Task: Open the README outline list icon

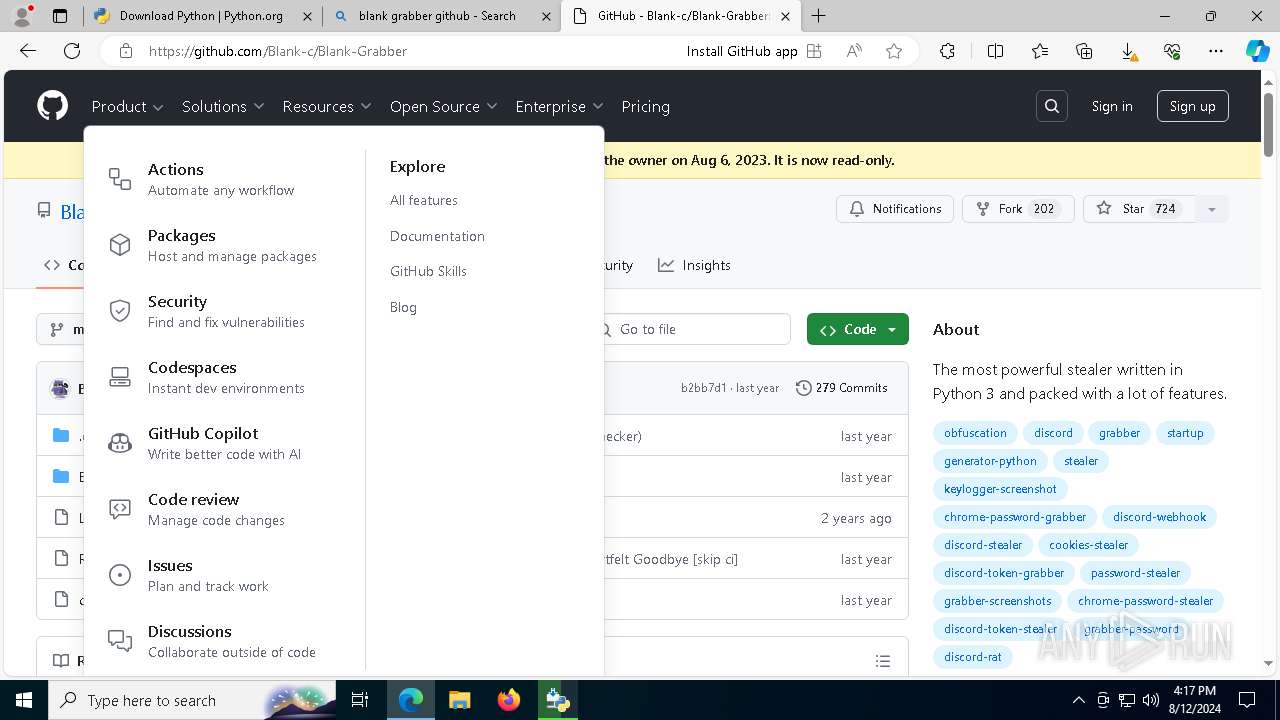Action: click(882, 661)
